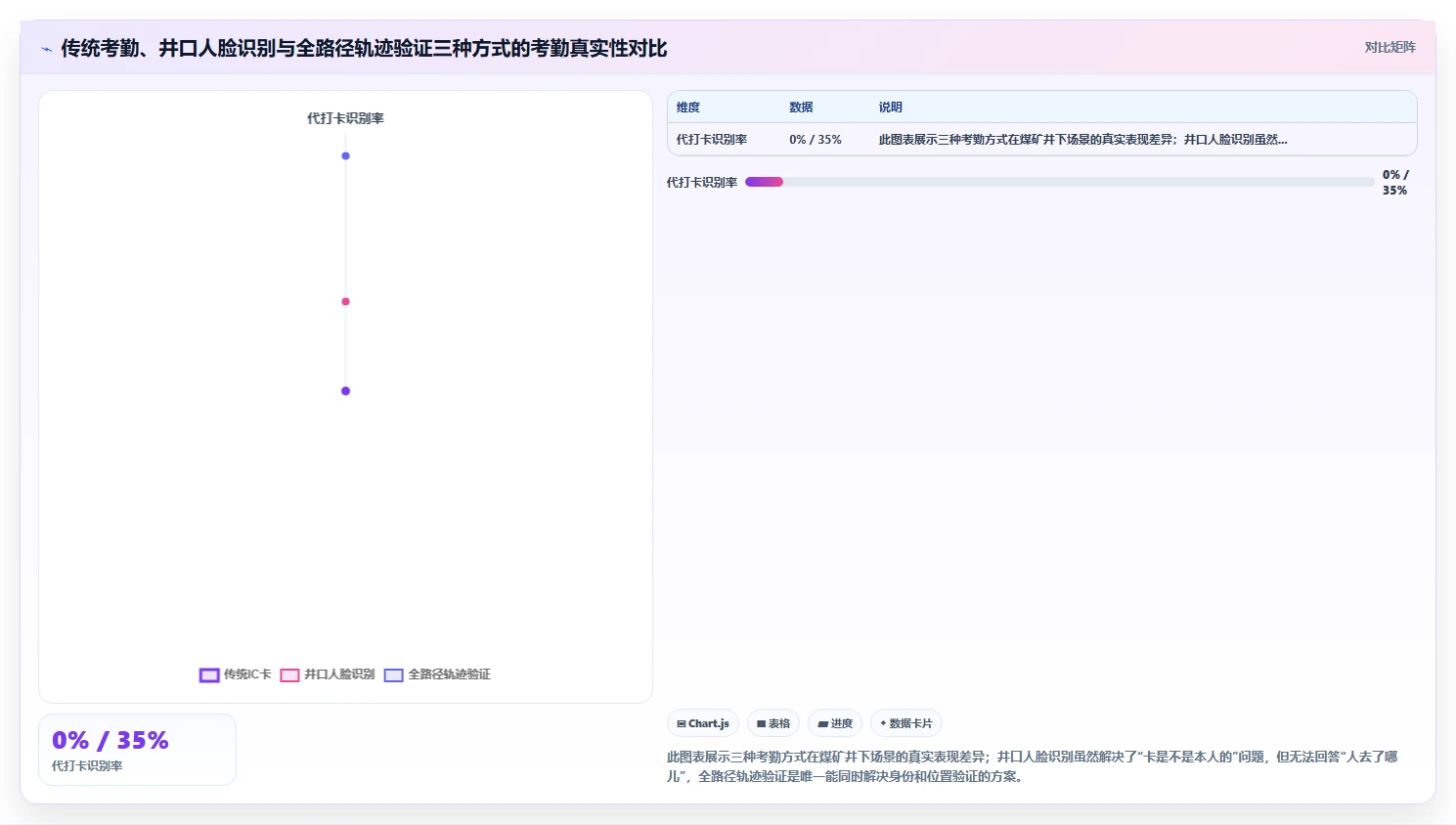Click the truncated description in table row
Image resolution: width=1456 pixels, height=825 pixels.
tap(1082, 140)
